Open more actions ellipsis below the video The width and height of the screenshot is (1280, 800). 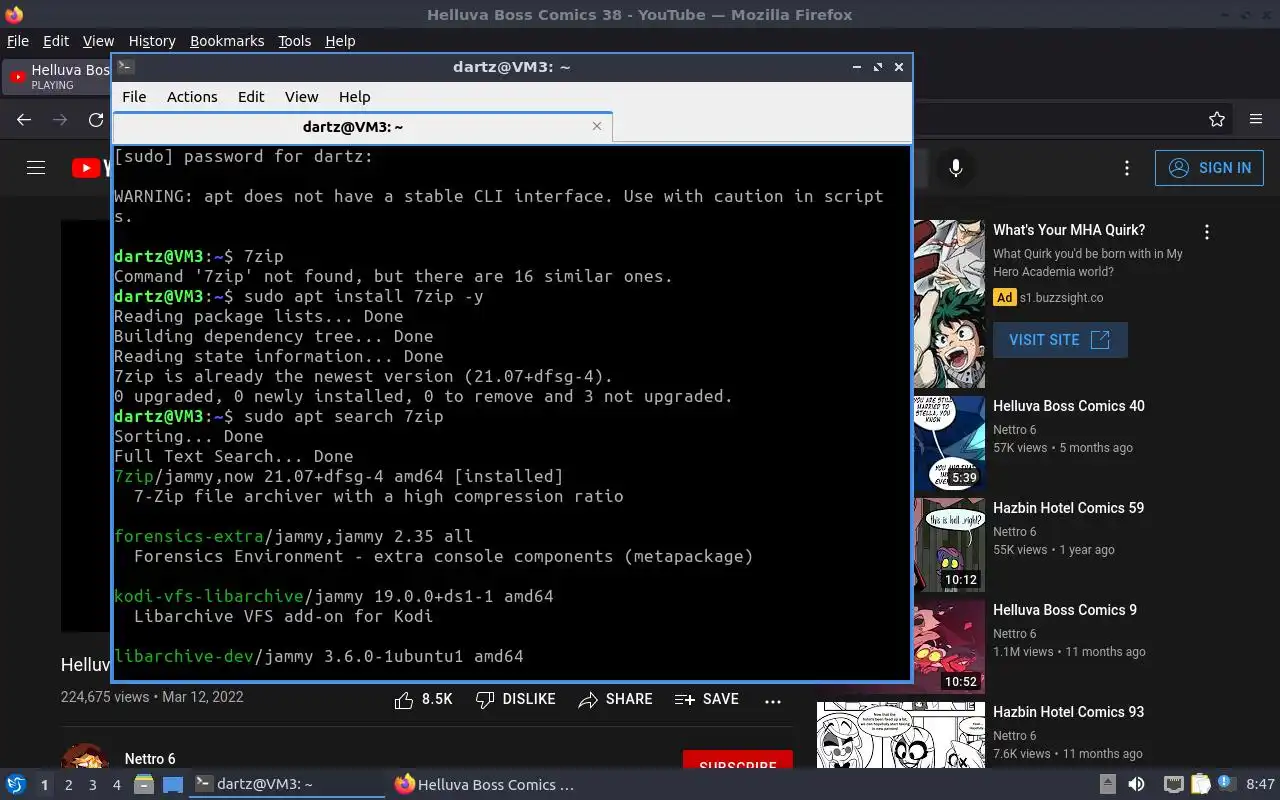[773, 701]
